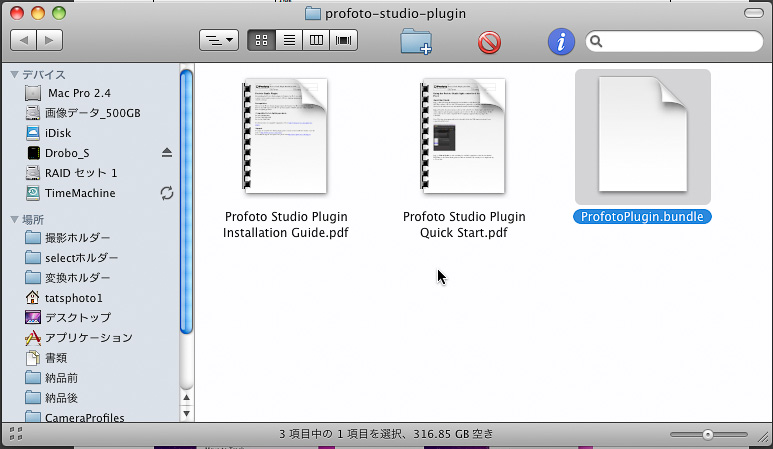Switch to column view mode
Viewport: 773px width, 449px height.
tap(317, 41)
